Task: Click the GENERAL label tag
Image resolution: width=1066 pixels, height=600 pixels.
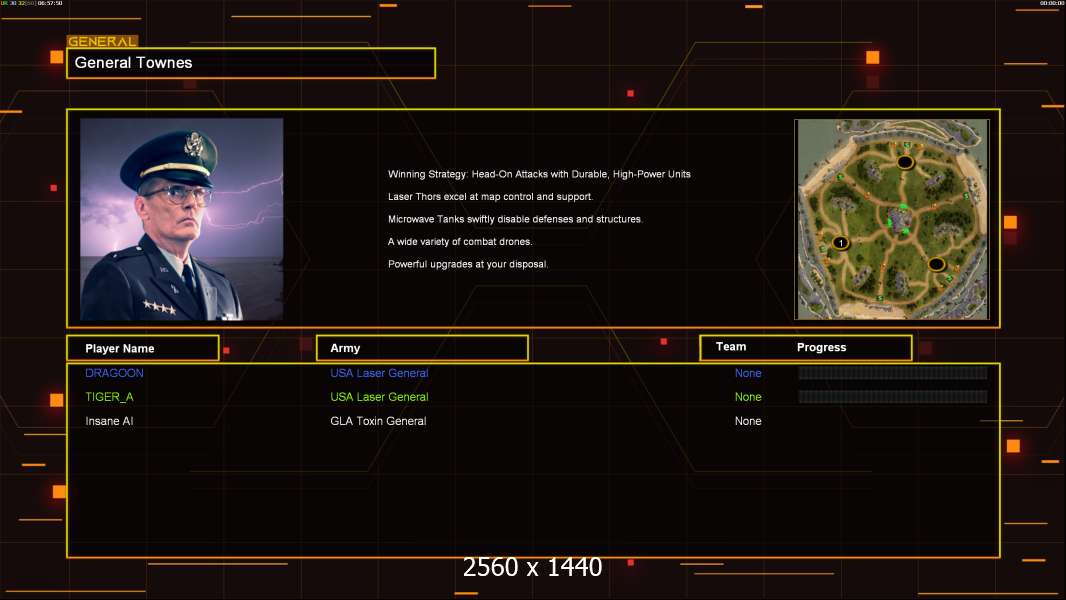Action: pos(102,41)
